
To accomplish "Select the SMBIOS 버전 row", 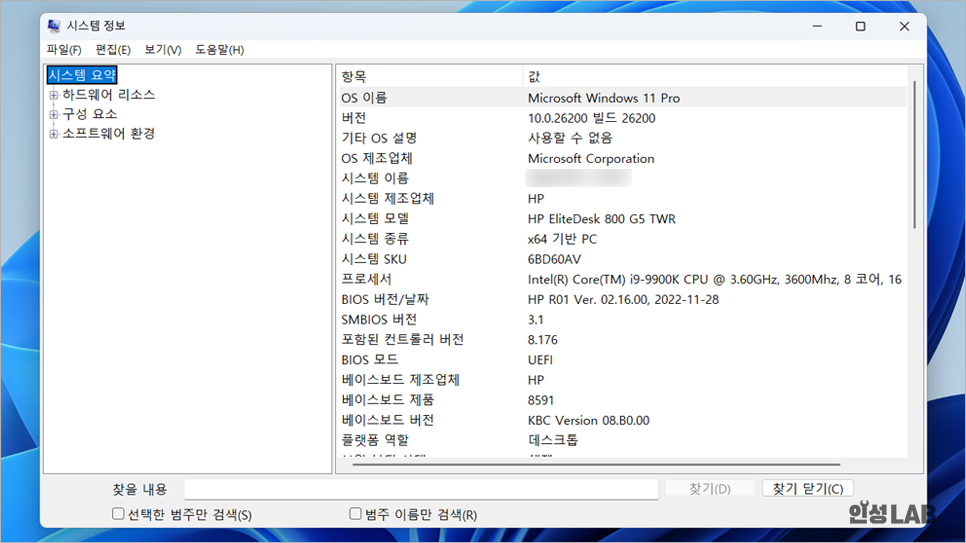I will click(623, 319).
